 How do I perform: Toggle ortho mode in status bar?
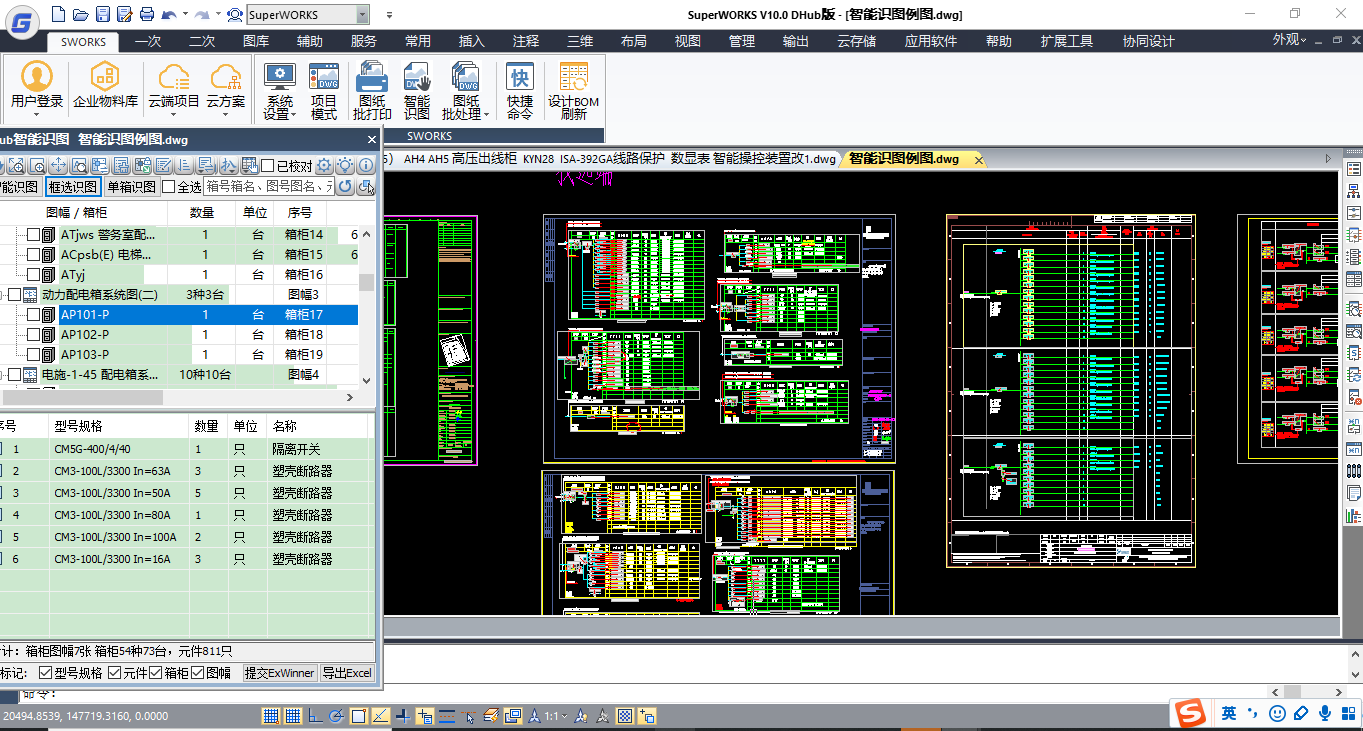point(314,715)
